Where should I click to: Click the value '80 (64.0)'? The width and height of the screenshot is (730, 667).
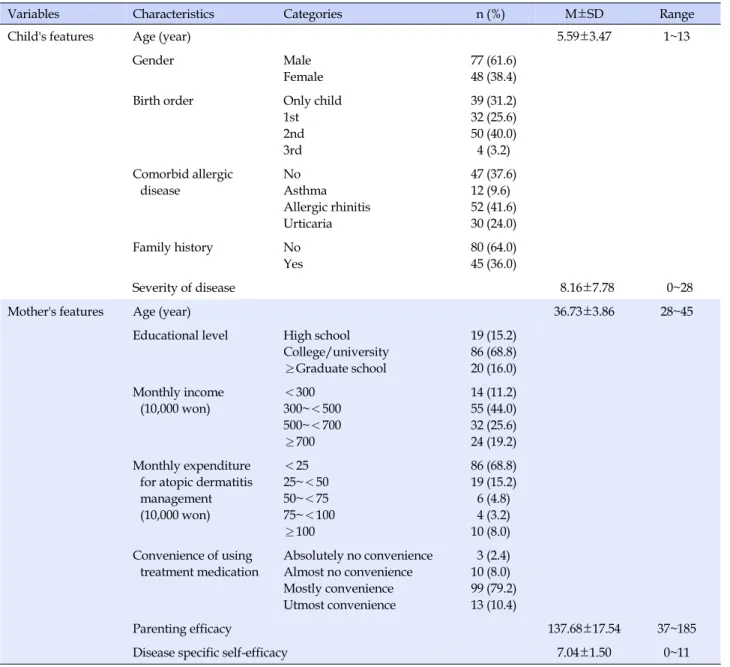point(493,248)
